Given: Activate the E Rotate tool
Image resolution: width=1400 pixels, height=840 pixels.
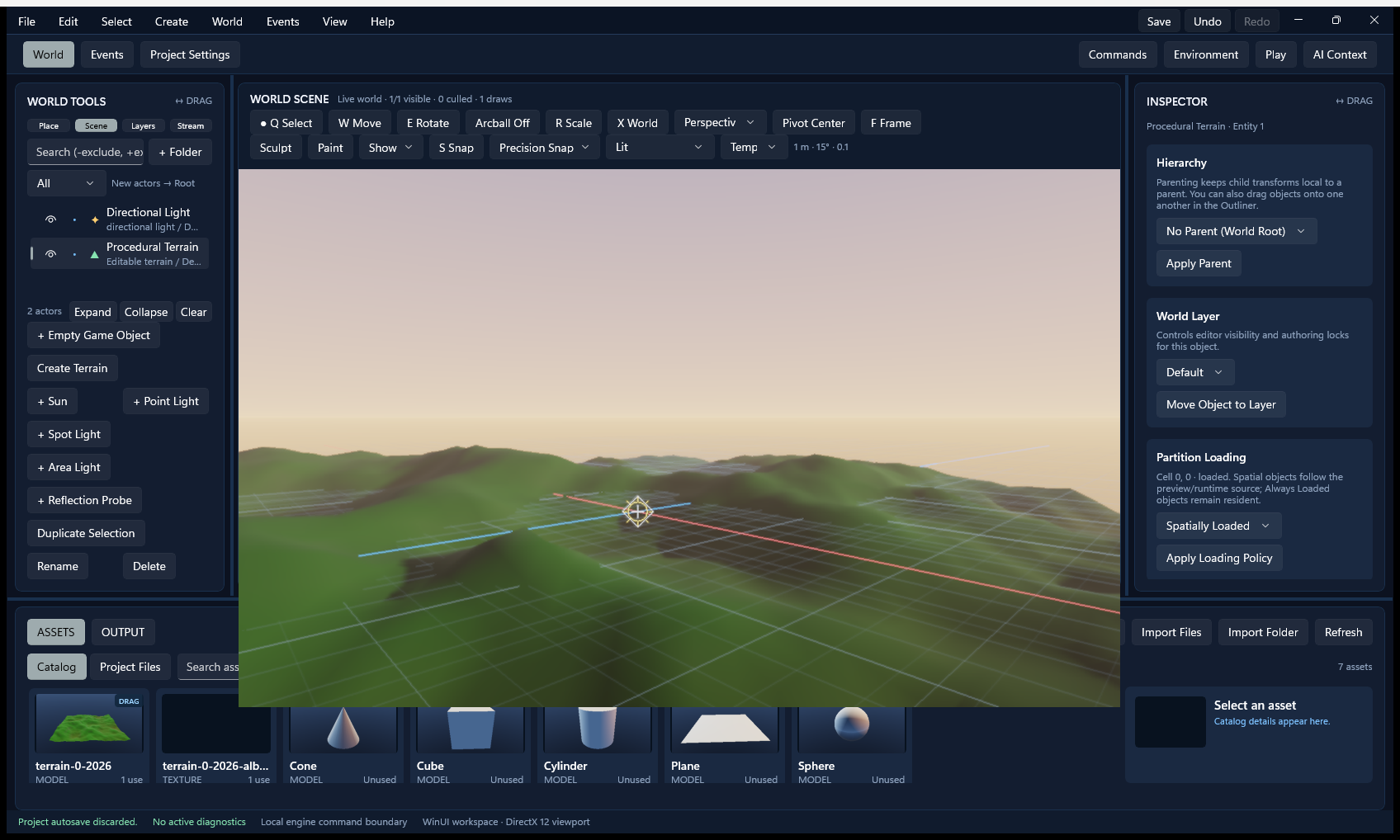Looking at the screenshot, I should click(x=428, y=123).
